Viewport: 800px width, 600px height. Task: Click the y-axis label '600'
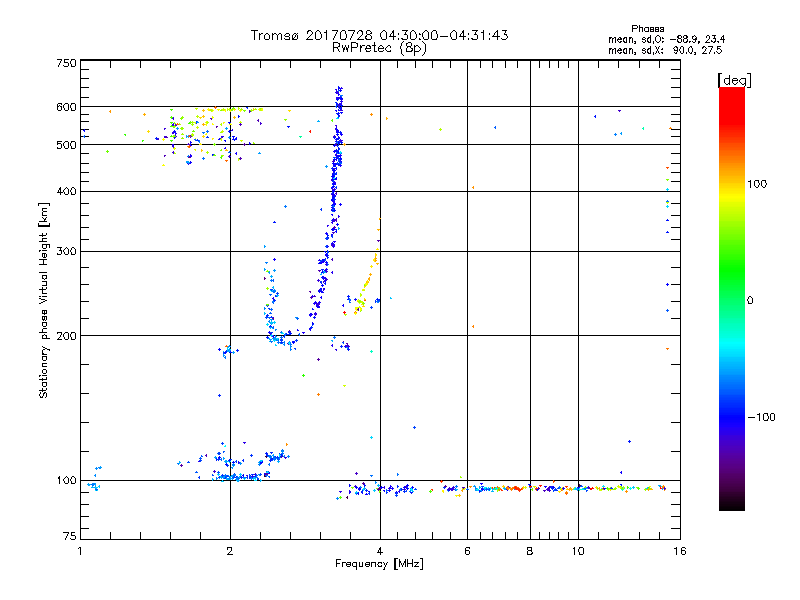coord(66,107)
